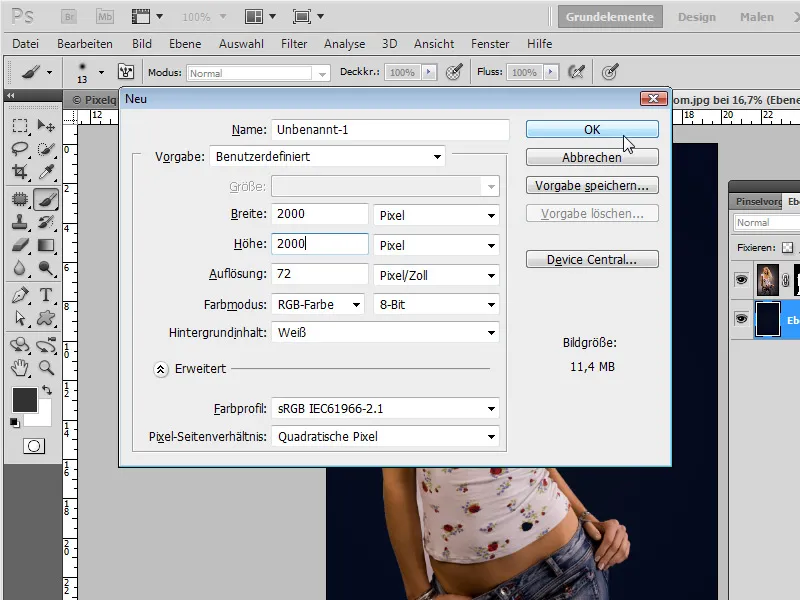Hide the dark background layer
The width and height of the screenshot is (800, 600).
[x=741, y=319]
